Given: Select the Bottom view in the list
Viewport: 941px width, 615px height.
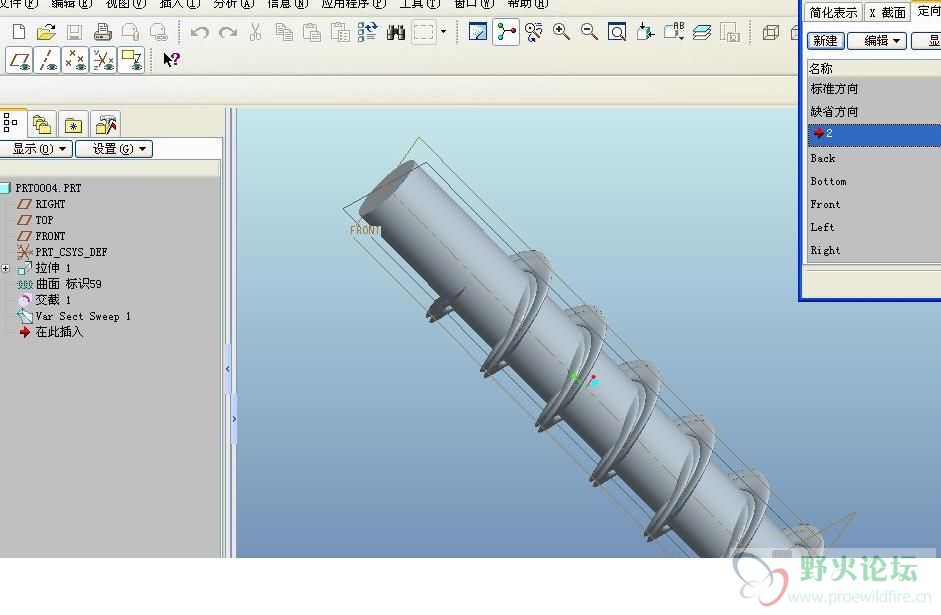Looking at the screenshot, I should point(828,181).
